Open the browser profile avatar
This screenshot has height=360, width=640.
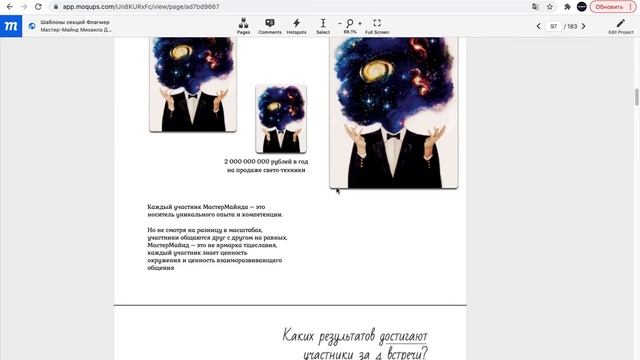click(x=582, y=7)
